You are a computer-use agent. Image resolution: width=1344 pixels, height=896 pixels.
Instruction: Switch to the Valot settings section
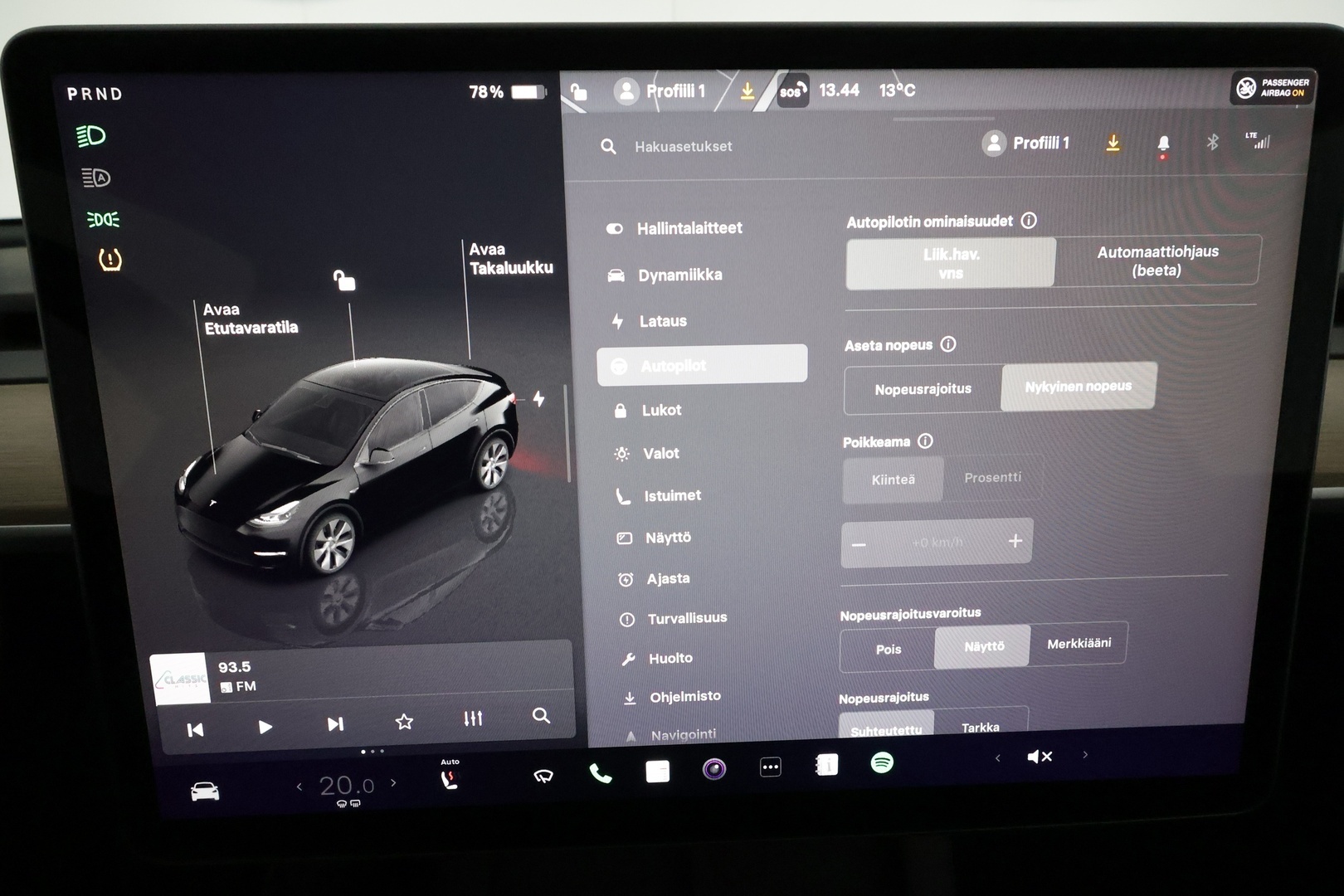tap(661, 453)
